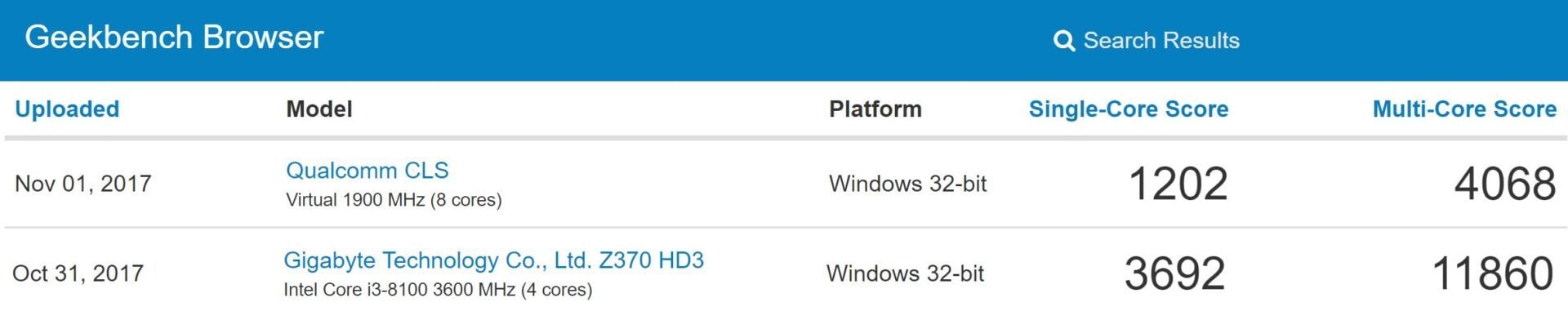Sort results by Uploaded column
This screenshot has height=311, width=1568.
(x=67, y=109)
